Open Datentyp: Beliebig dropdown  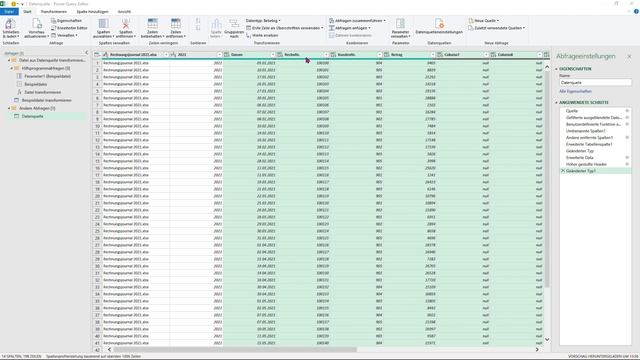(x=263, y=20)
